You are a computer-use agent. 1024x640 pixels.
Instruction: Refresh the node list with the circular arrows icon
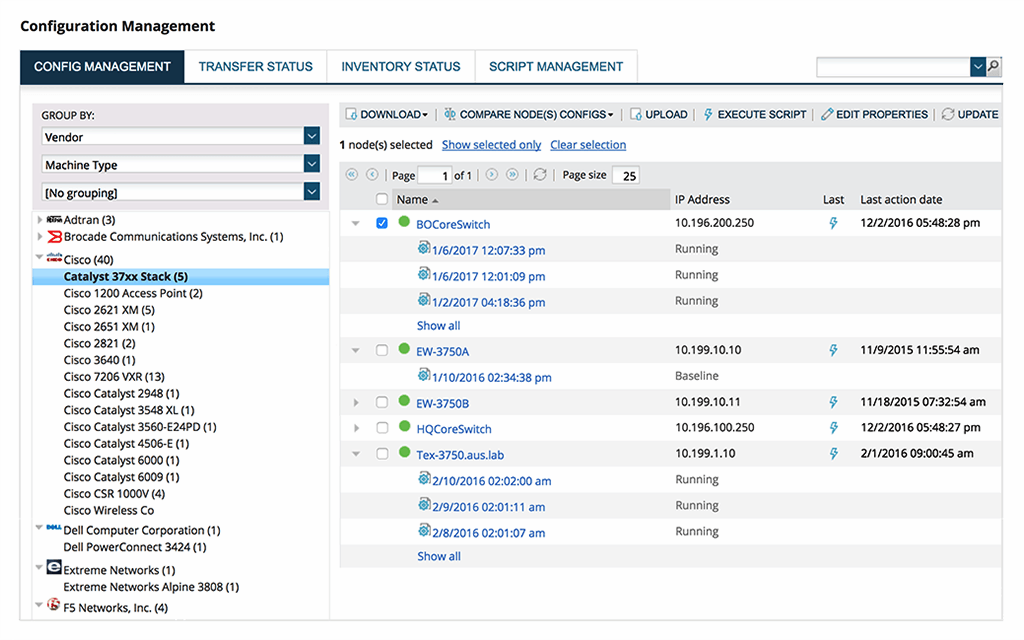click(x=541, y=174)
